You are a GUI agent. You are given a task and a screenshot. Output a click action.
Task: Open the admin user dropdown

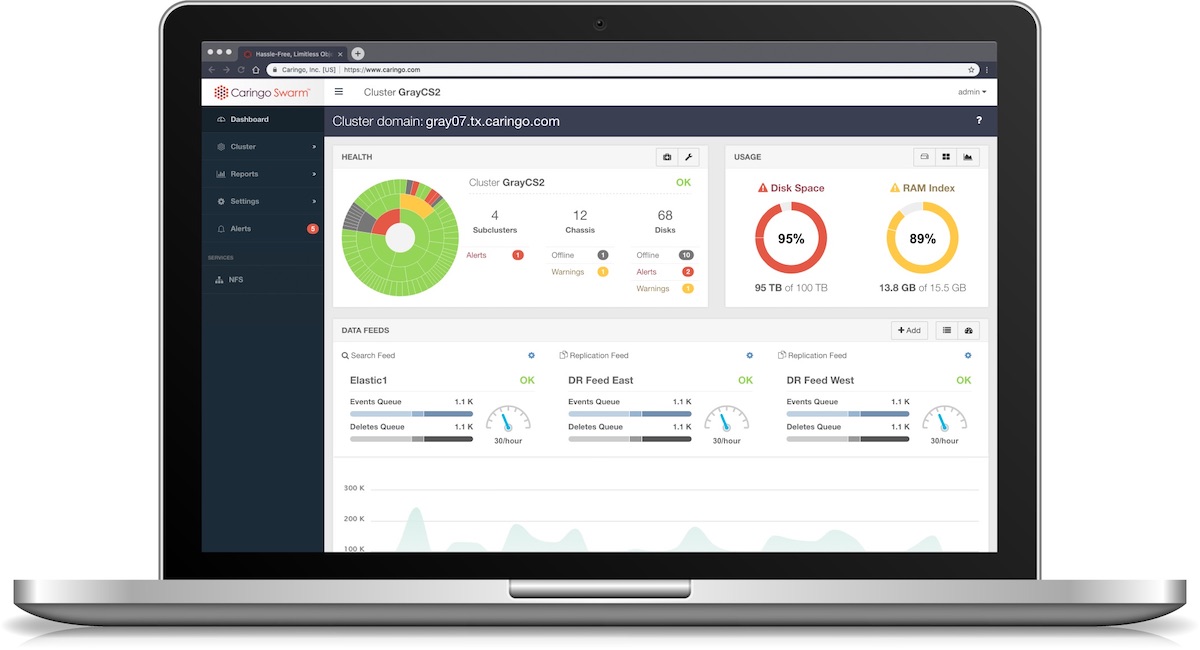(x=972, y=92)
